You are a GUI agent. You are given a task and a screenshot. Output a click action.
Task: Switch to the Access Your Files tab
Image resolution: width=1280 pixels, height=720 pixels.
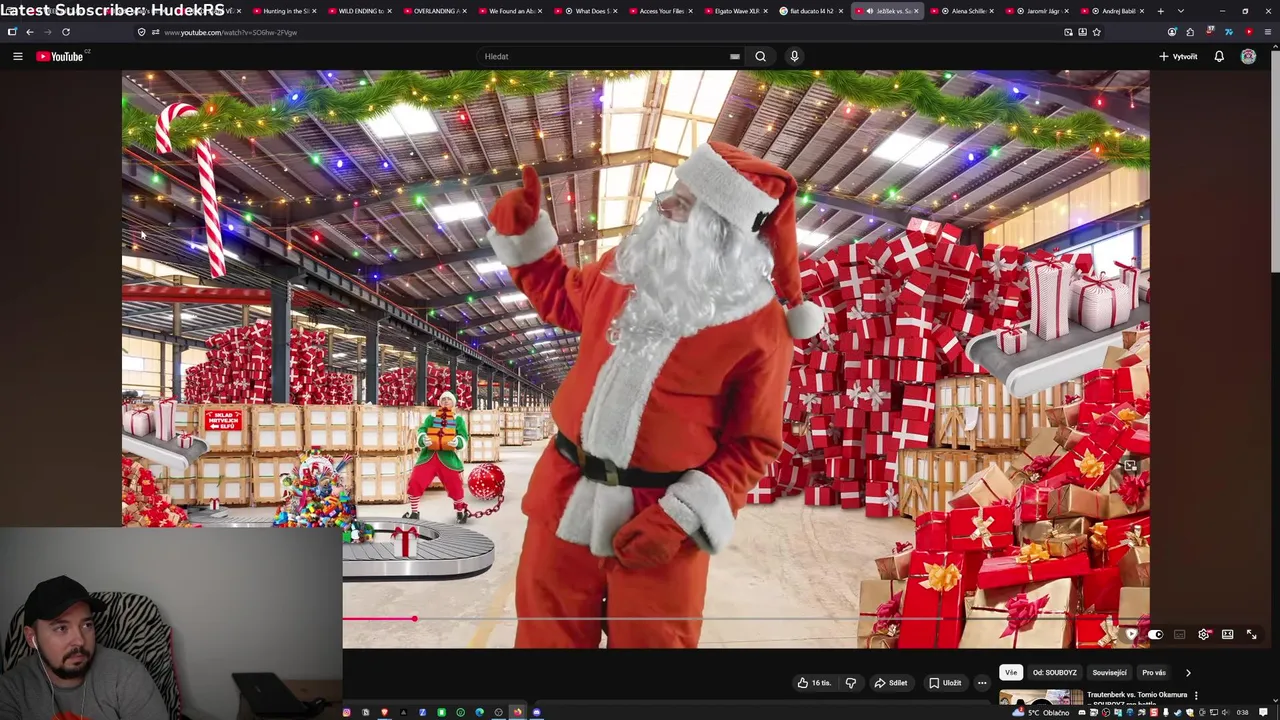tap(662, 11)
